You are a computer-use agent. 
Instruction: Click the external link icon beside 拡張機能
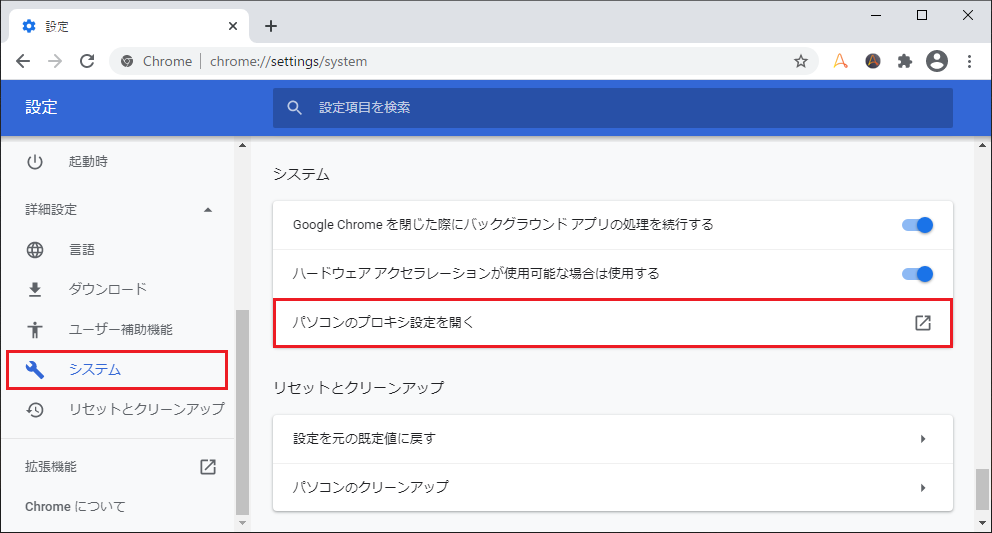pyautogui.click(x=208, y=467)
